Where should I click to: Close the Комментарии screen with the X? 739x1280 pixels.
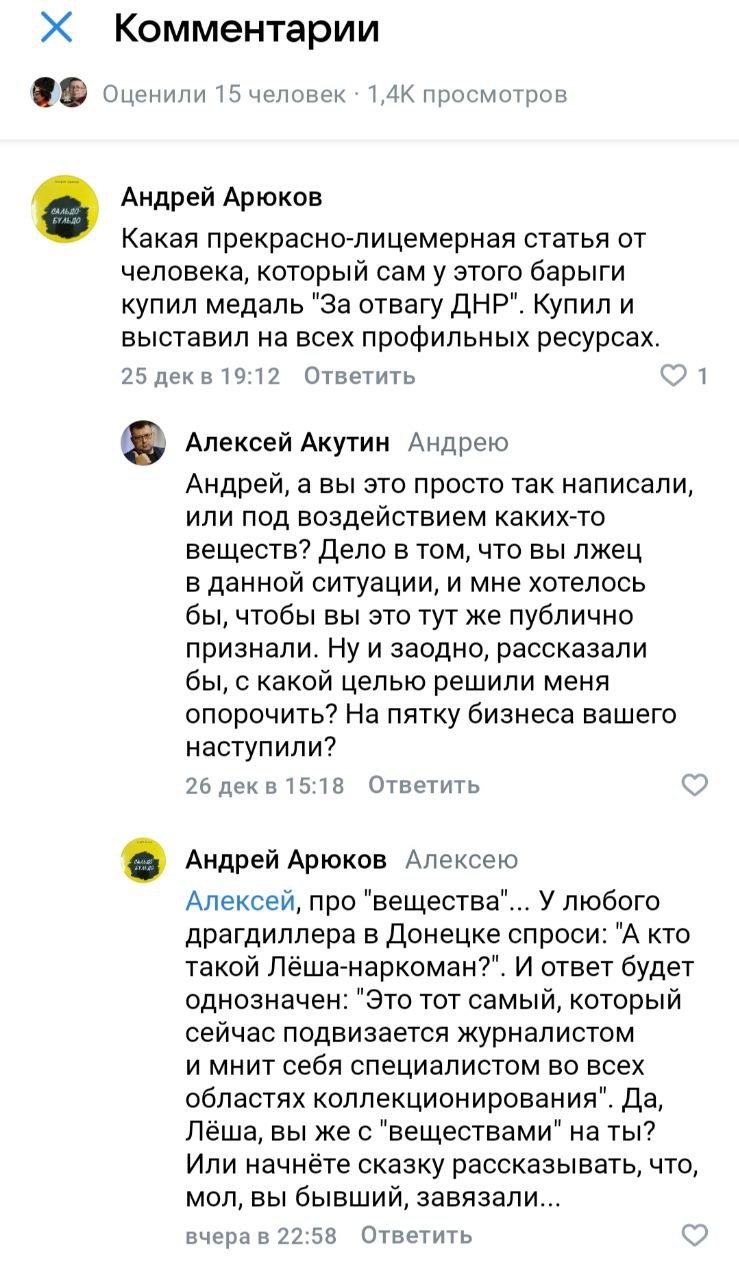pos(56,29)
